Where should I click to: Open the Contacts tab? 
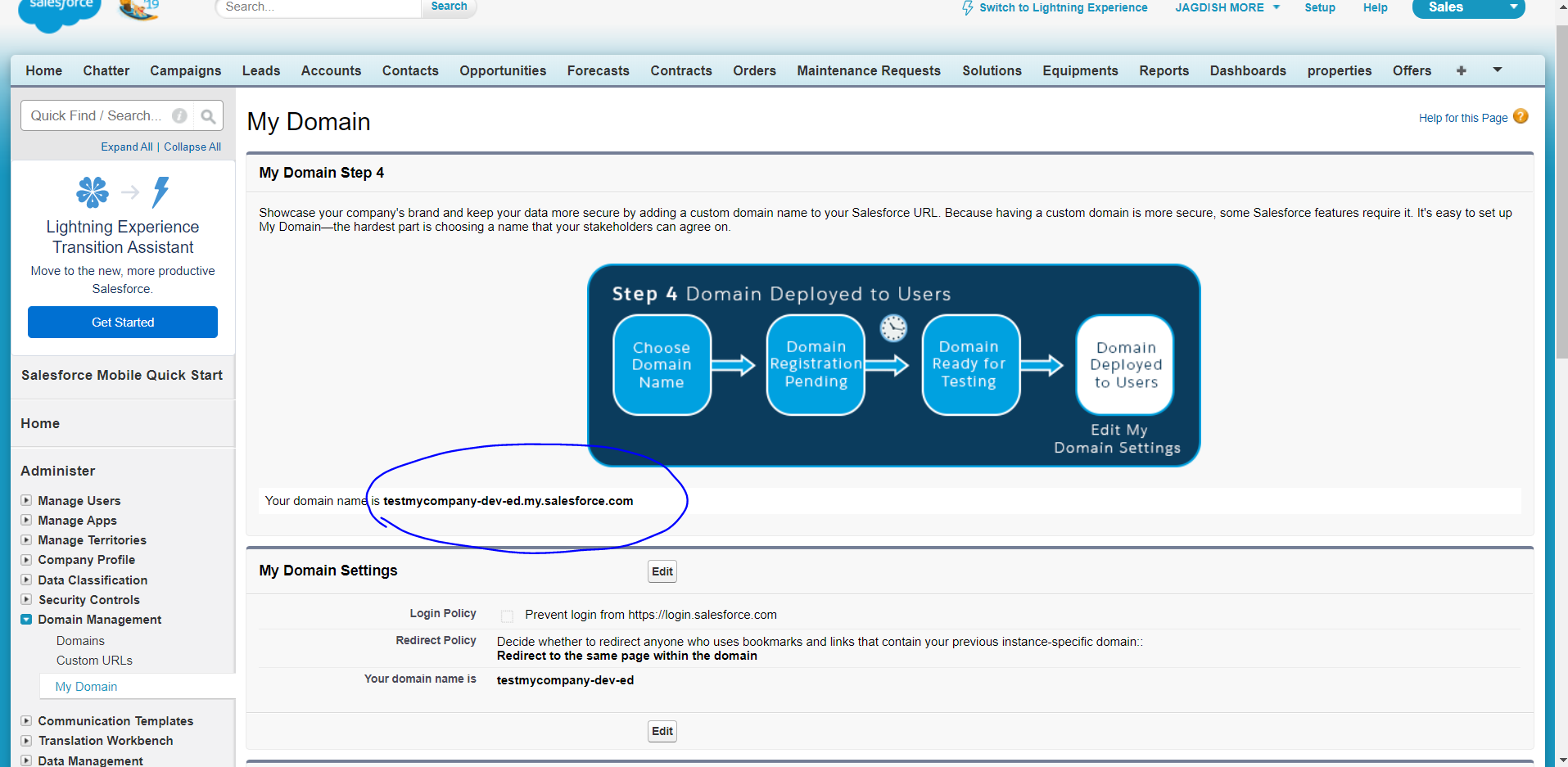point(410,70)
